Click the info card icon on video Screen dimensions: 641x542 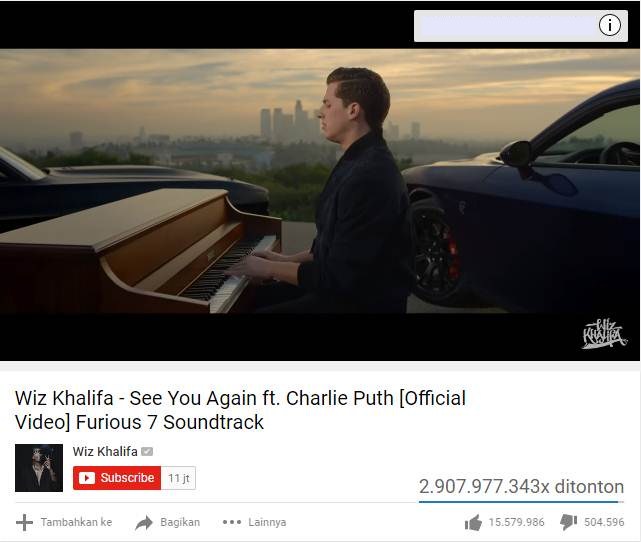pyautogui.click(x=610, y=26)
